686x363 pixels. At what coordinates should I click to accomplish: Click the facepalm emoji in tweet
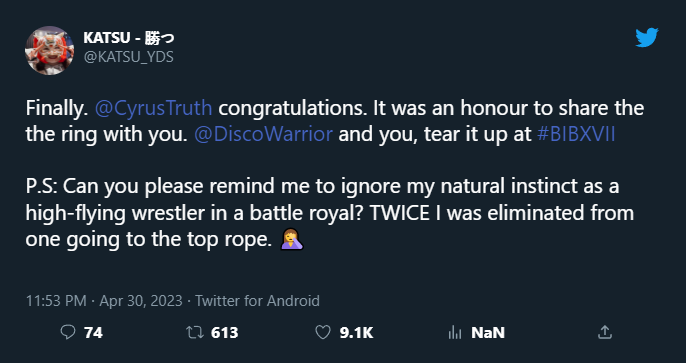pos(292,239)
